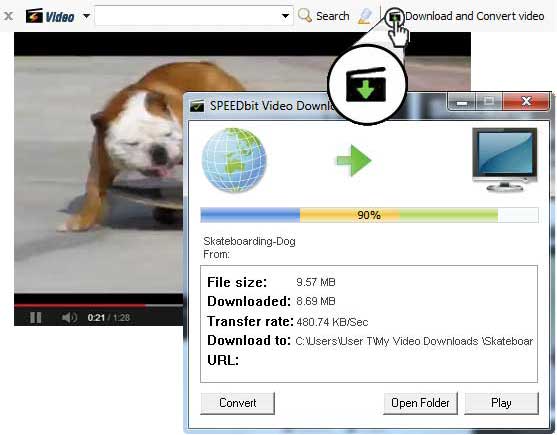Close the SPEEDbit Video Downloader window

tap(526, 102)
